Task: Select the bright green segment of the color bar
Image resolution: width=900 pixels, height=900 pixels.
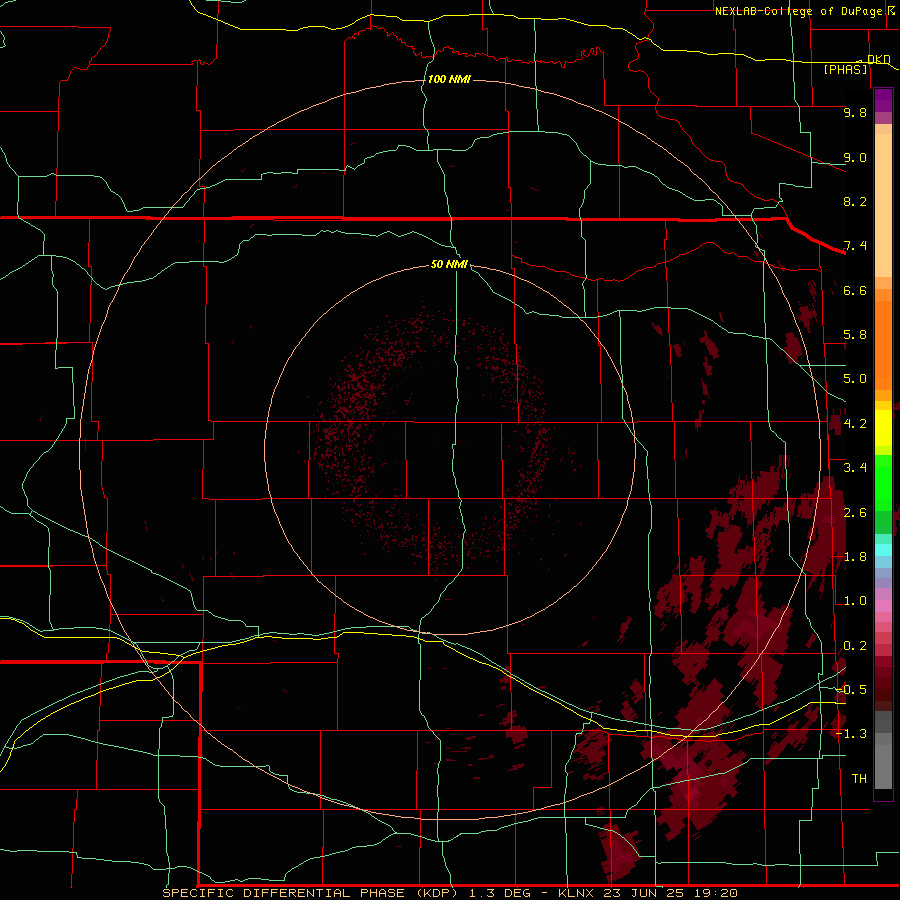Action: [883, 482]
